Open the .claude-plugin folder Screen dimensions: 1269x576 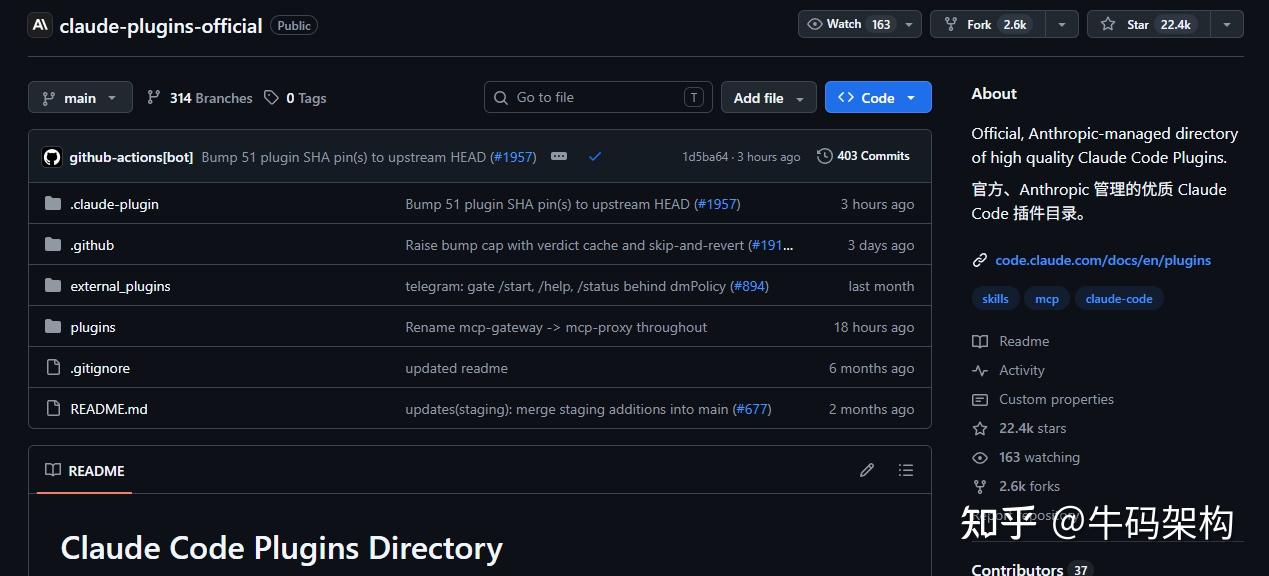pos(114,204)
